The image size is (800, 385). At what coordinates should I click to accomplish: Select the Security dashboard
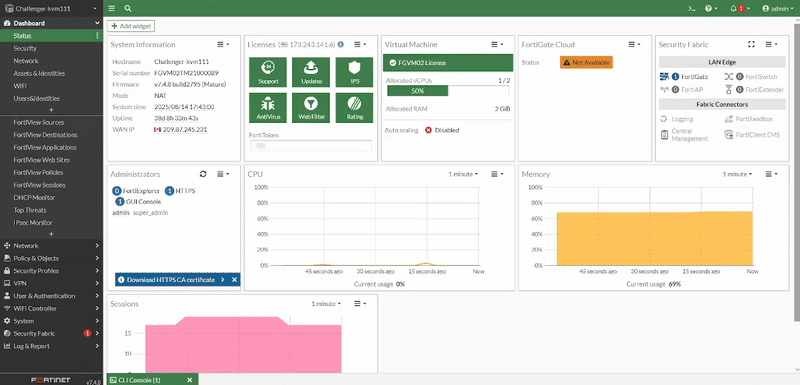click(25, 48)
